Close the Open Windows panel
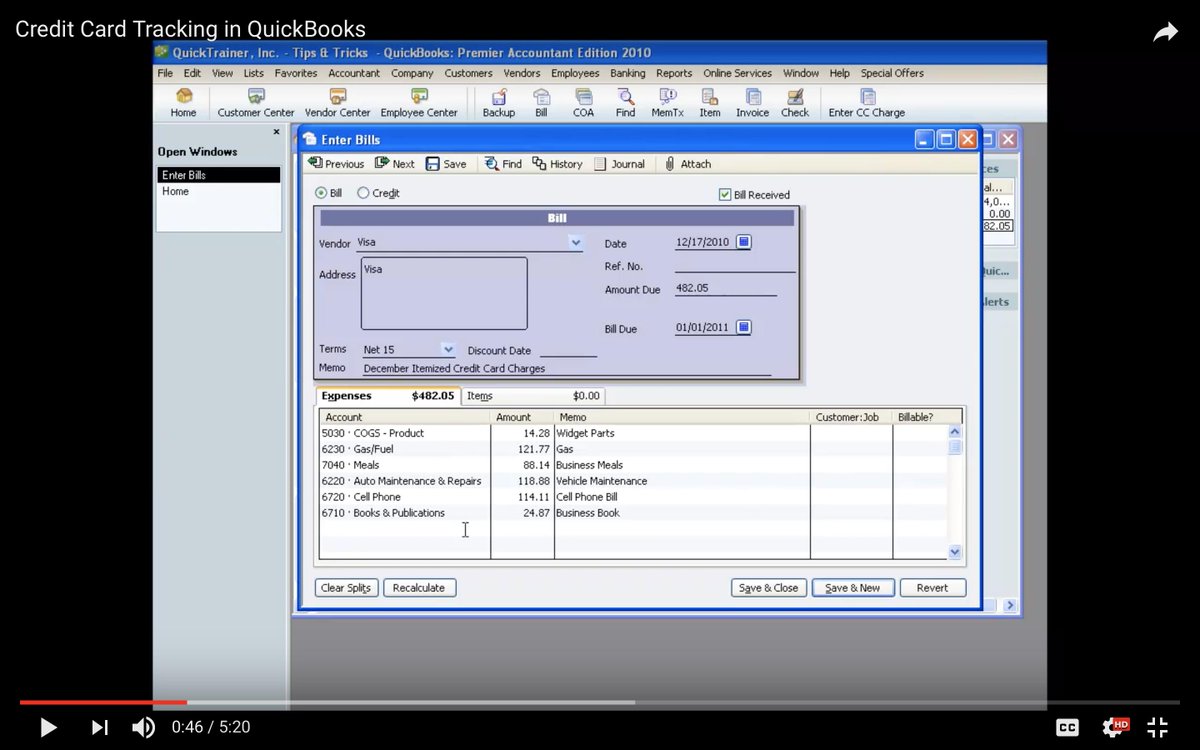1200x750 pixels. [x=277, y=132]
